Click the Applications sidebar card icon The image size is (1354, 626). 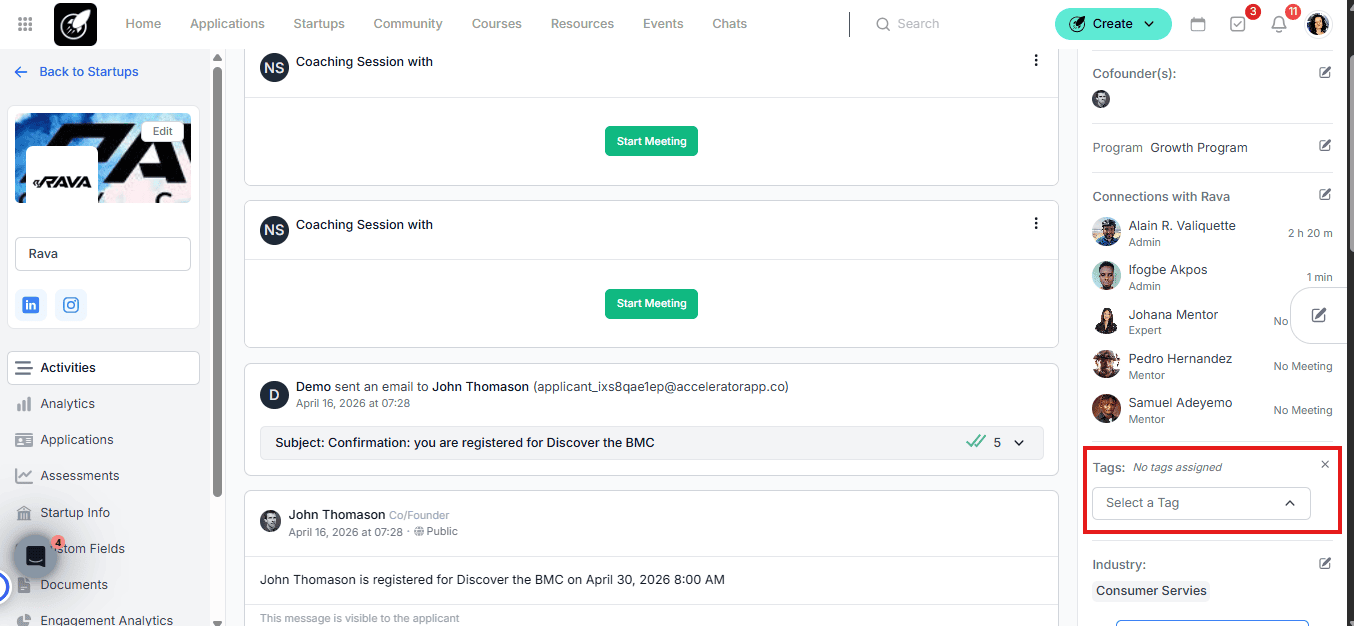(x=24, y=440)
